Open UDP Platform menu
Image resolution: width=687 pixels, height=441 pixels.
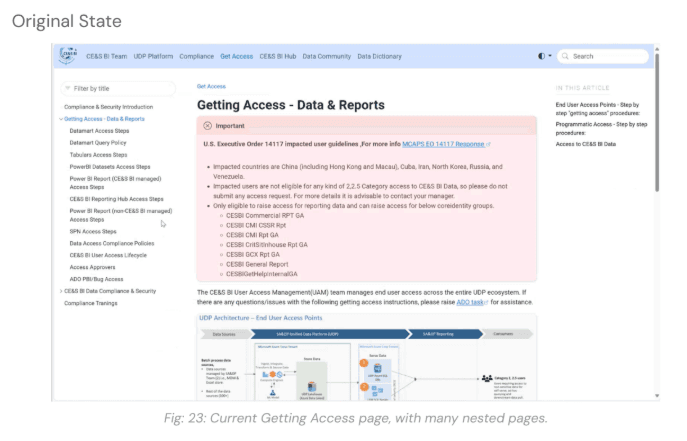(153, 56)
